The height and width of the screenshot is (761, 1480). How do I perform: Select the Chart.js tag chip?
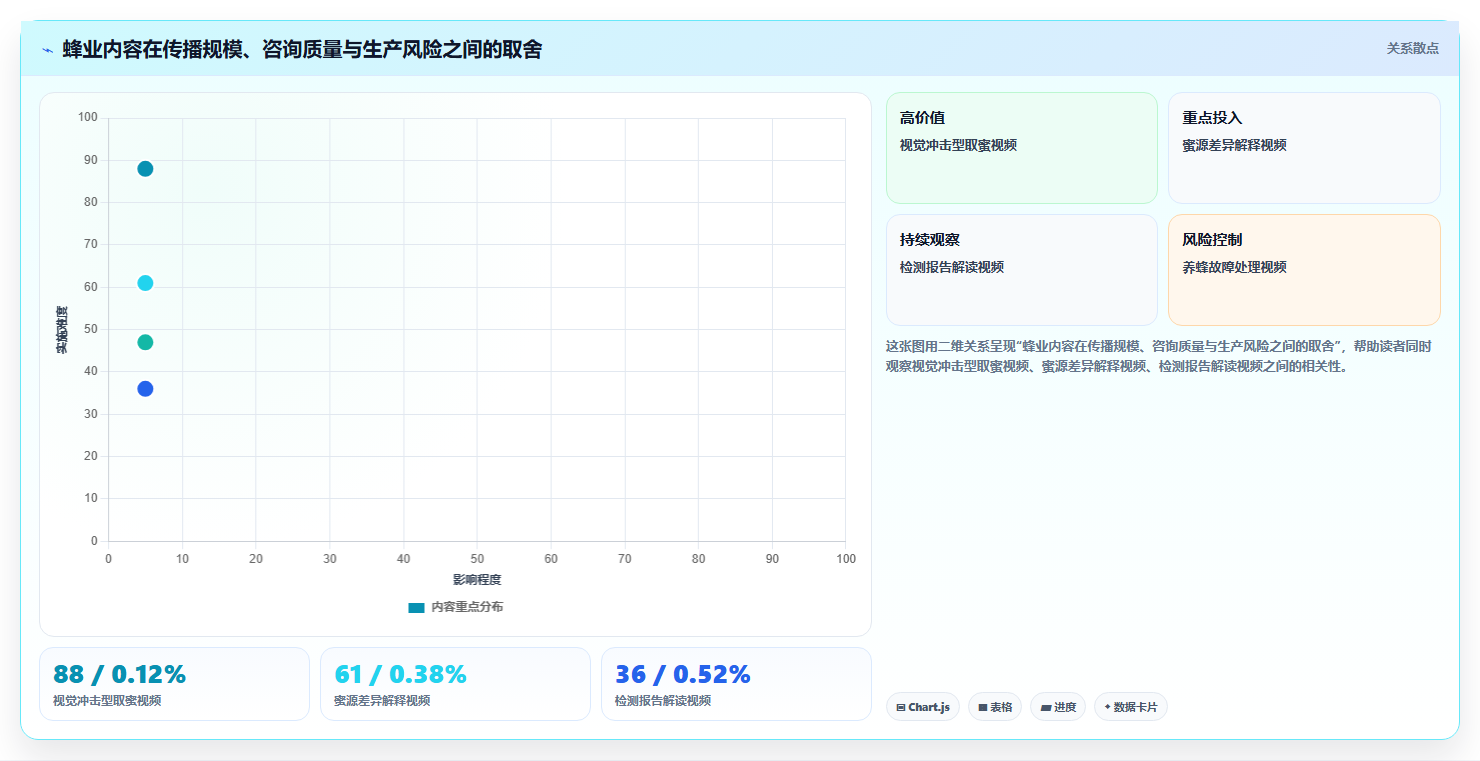pos(922,707)
